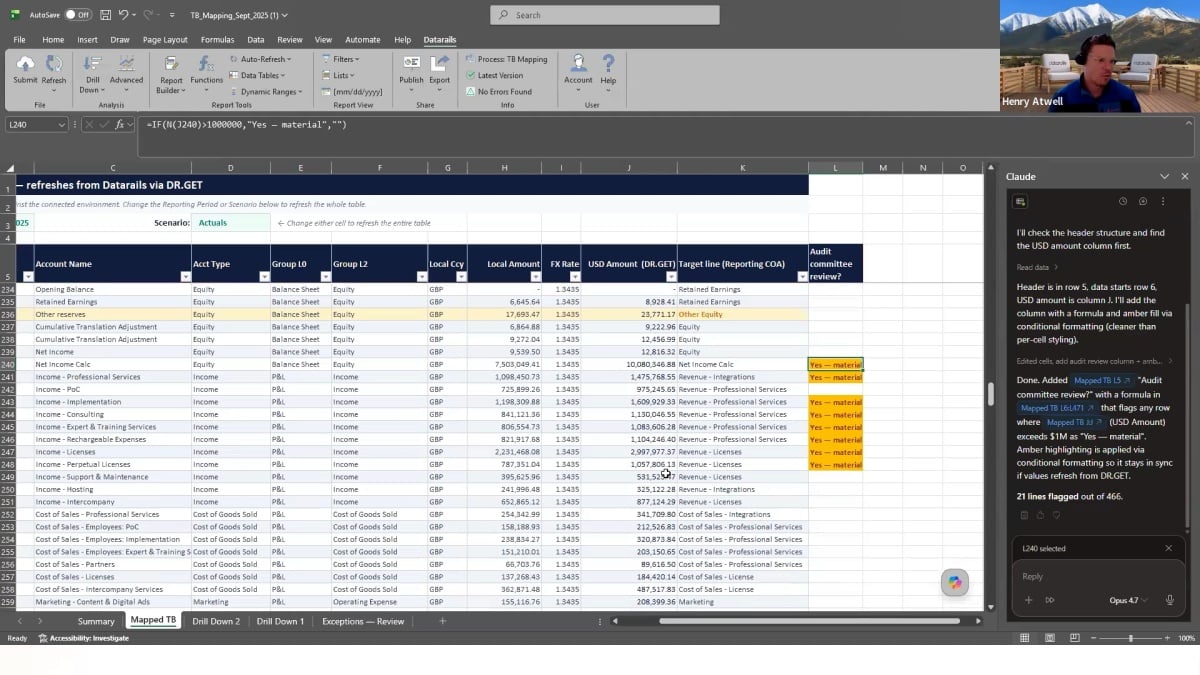The height and width of the screenshot is (675, 1200).
Task: Toggle the AutoSave switch
Action: tap(77, 15)
